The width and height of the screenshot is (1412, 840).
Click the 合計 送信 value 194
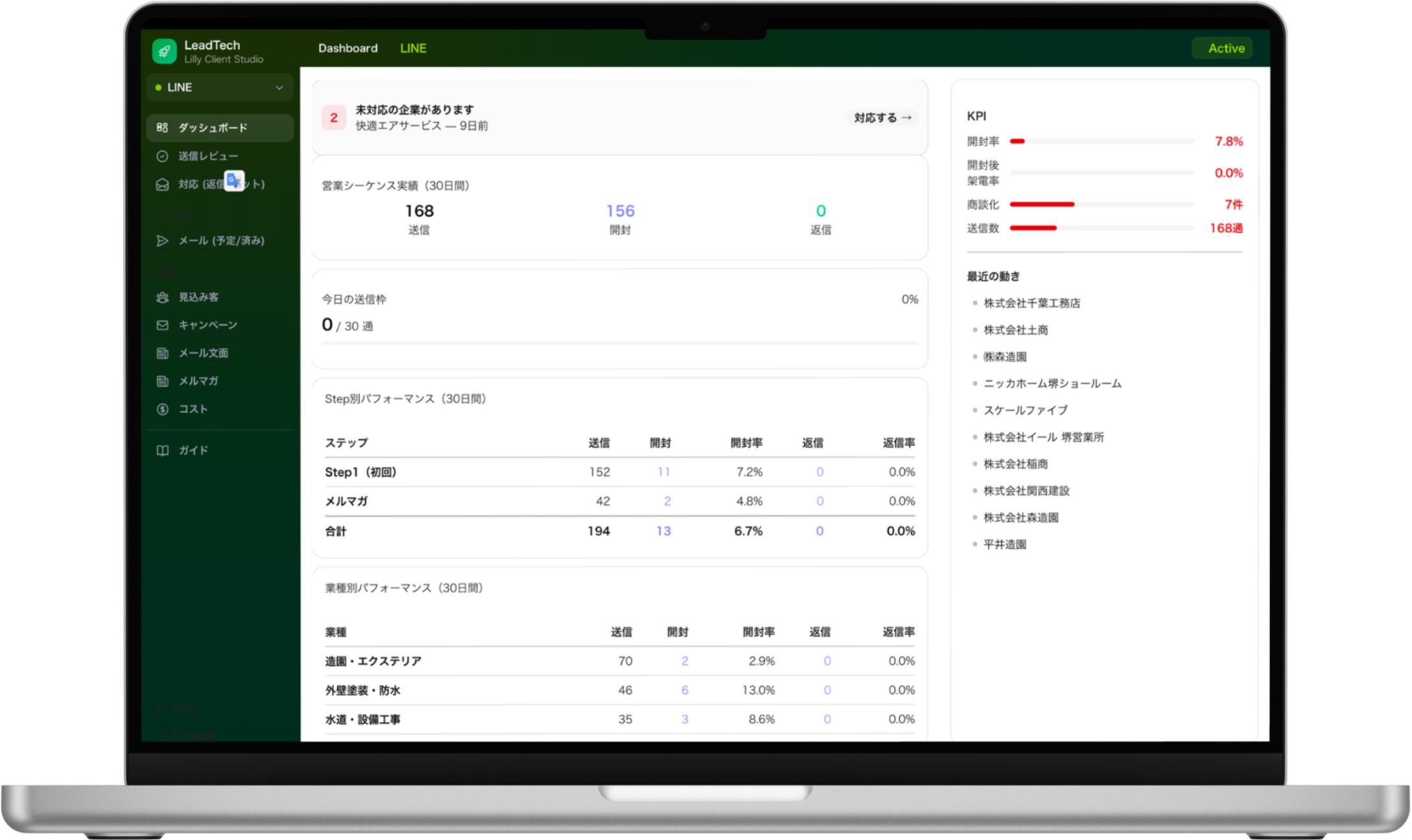(x=599, y=531)
